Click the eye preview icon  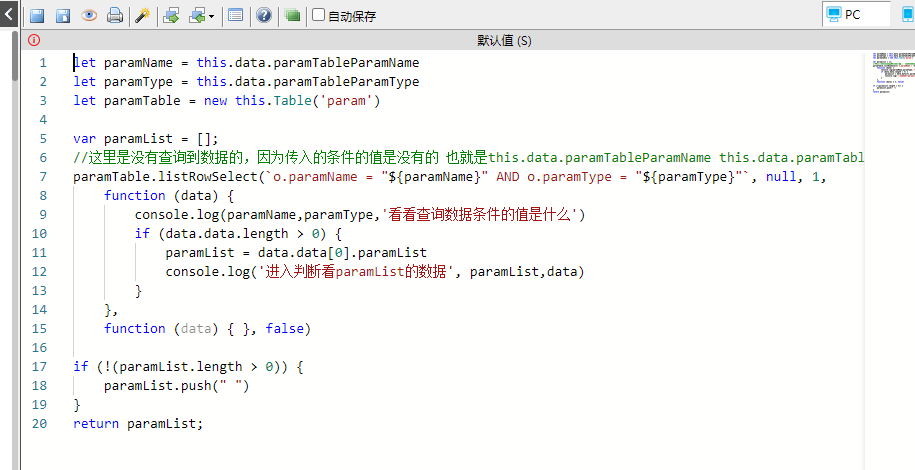[89, 16]
